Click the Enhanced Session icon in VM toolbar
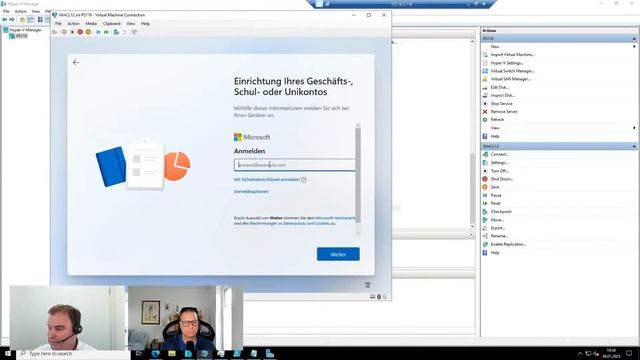Image resolution: width=640 pixels, height=360 pixels. tap(134, 32)
